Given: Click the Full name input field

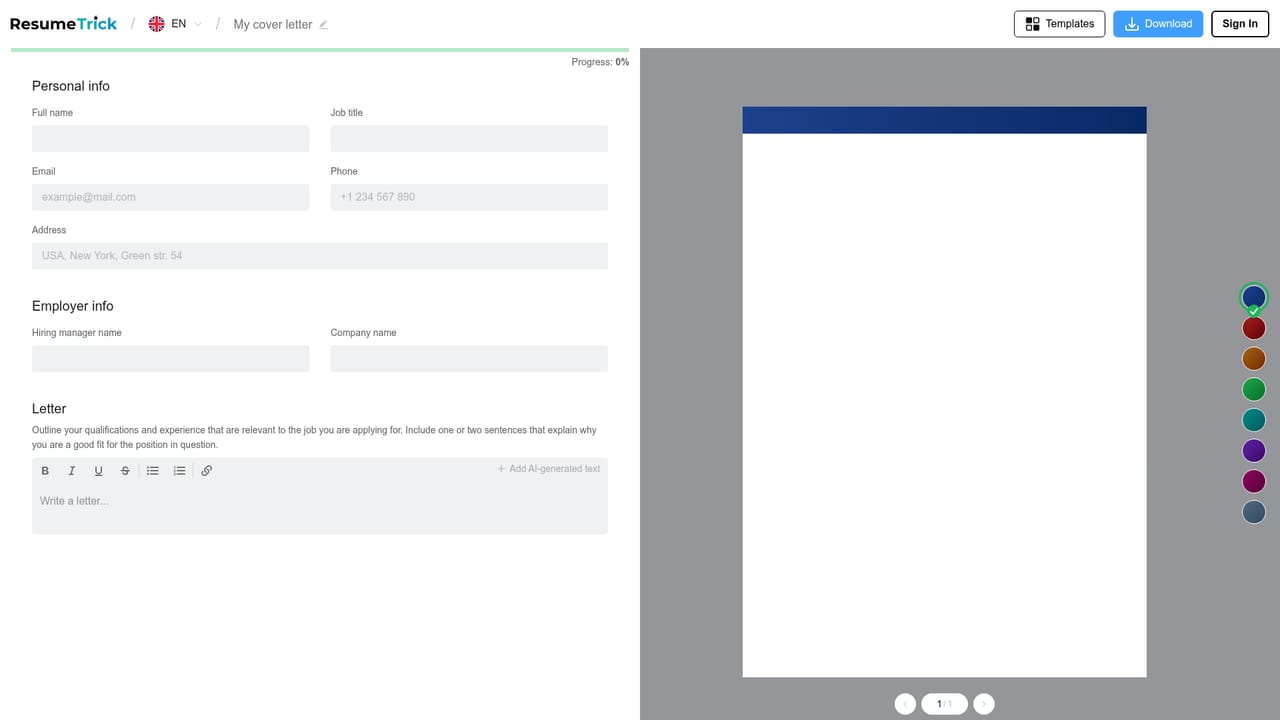Looking at the screenshot, I should coord(171,139).
